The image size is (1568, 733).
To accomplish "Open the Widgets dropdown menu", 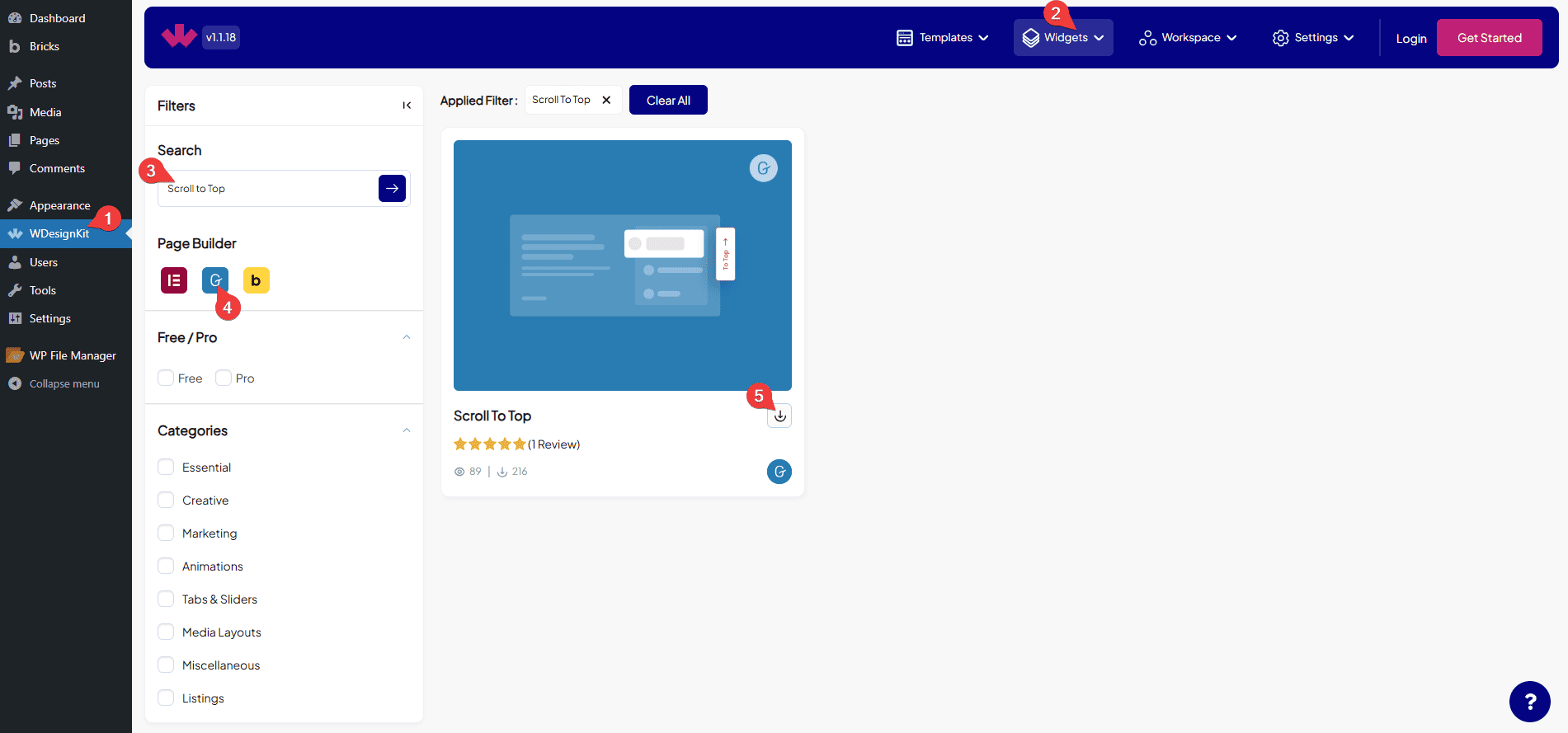I will (x=1063, y=38).
